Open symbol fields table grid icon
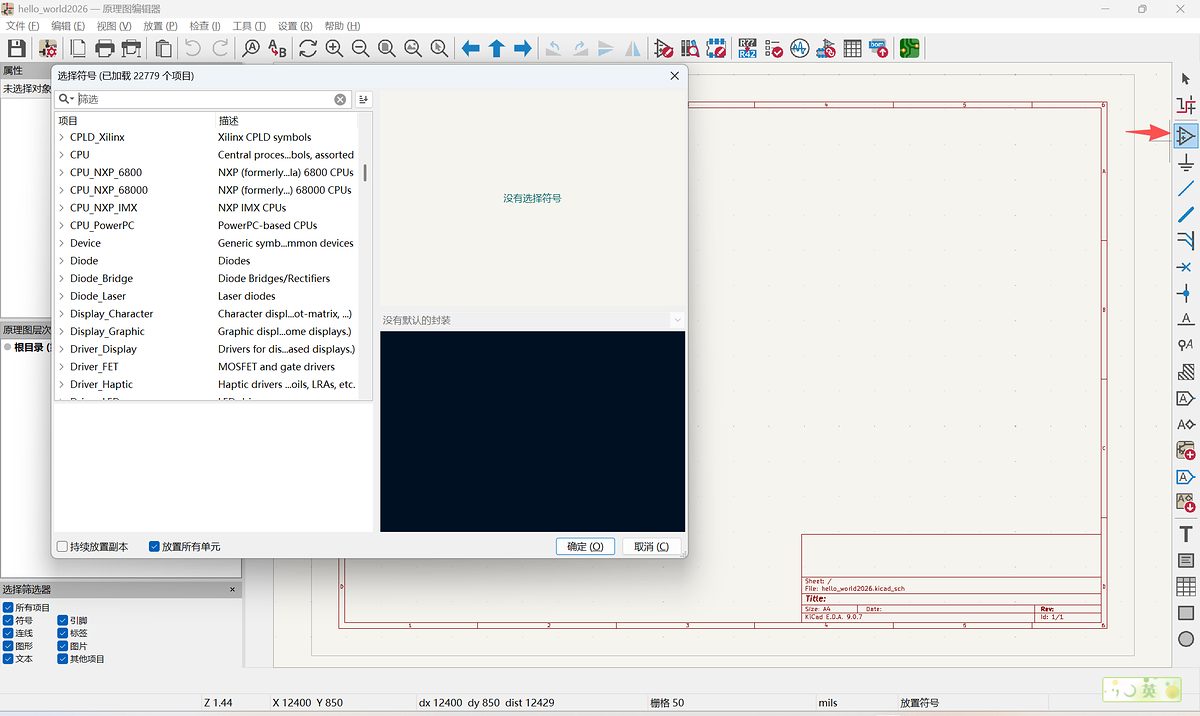1200x716 pixels. point(852,48)
